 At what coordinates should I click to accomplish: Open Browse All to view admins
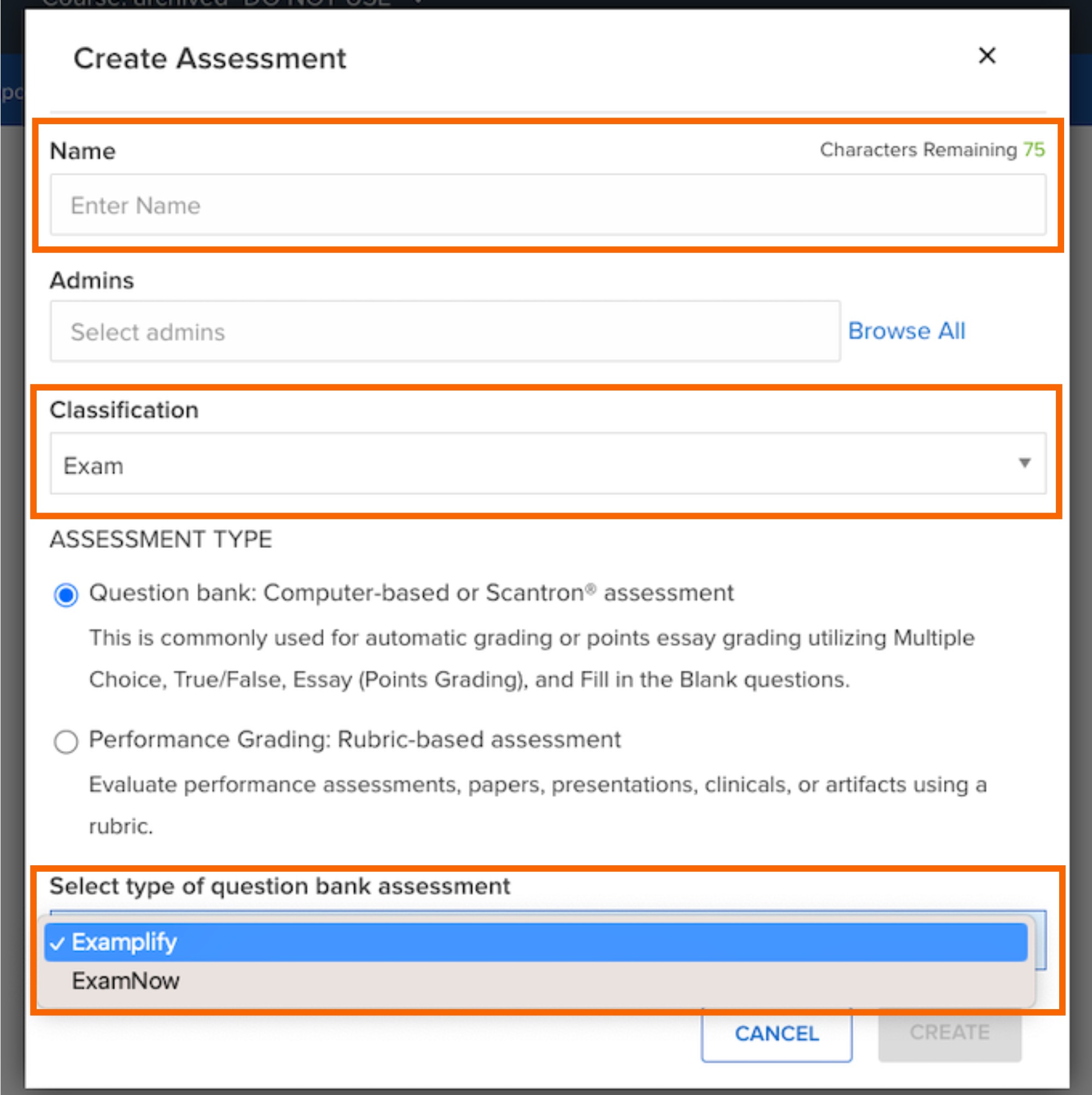click(x=907, y=331)
